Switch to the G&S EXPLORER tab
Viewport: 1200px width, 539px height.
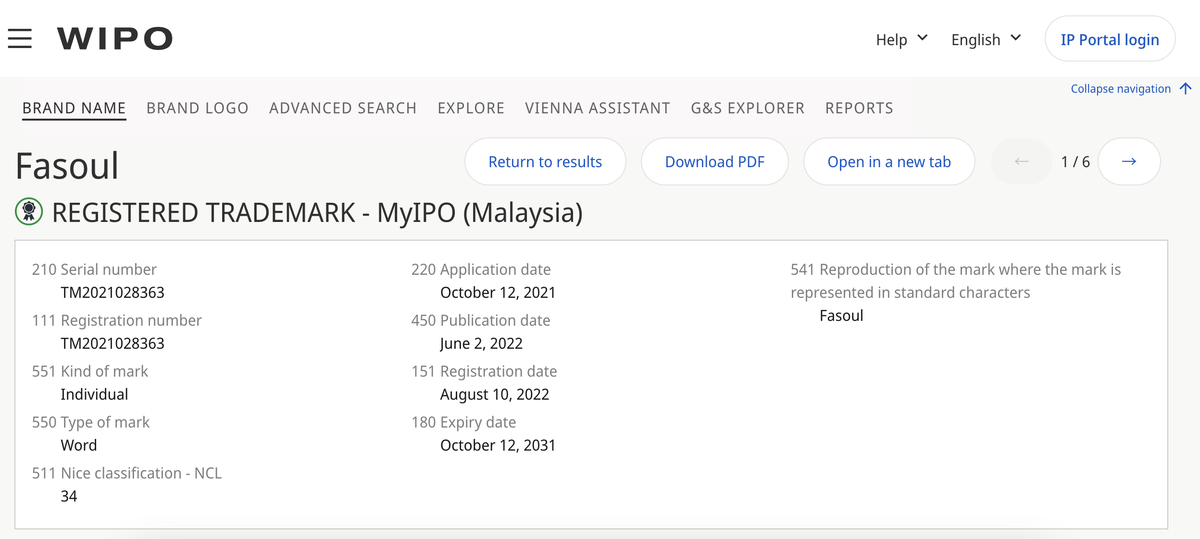click(x=748, y=108)
